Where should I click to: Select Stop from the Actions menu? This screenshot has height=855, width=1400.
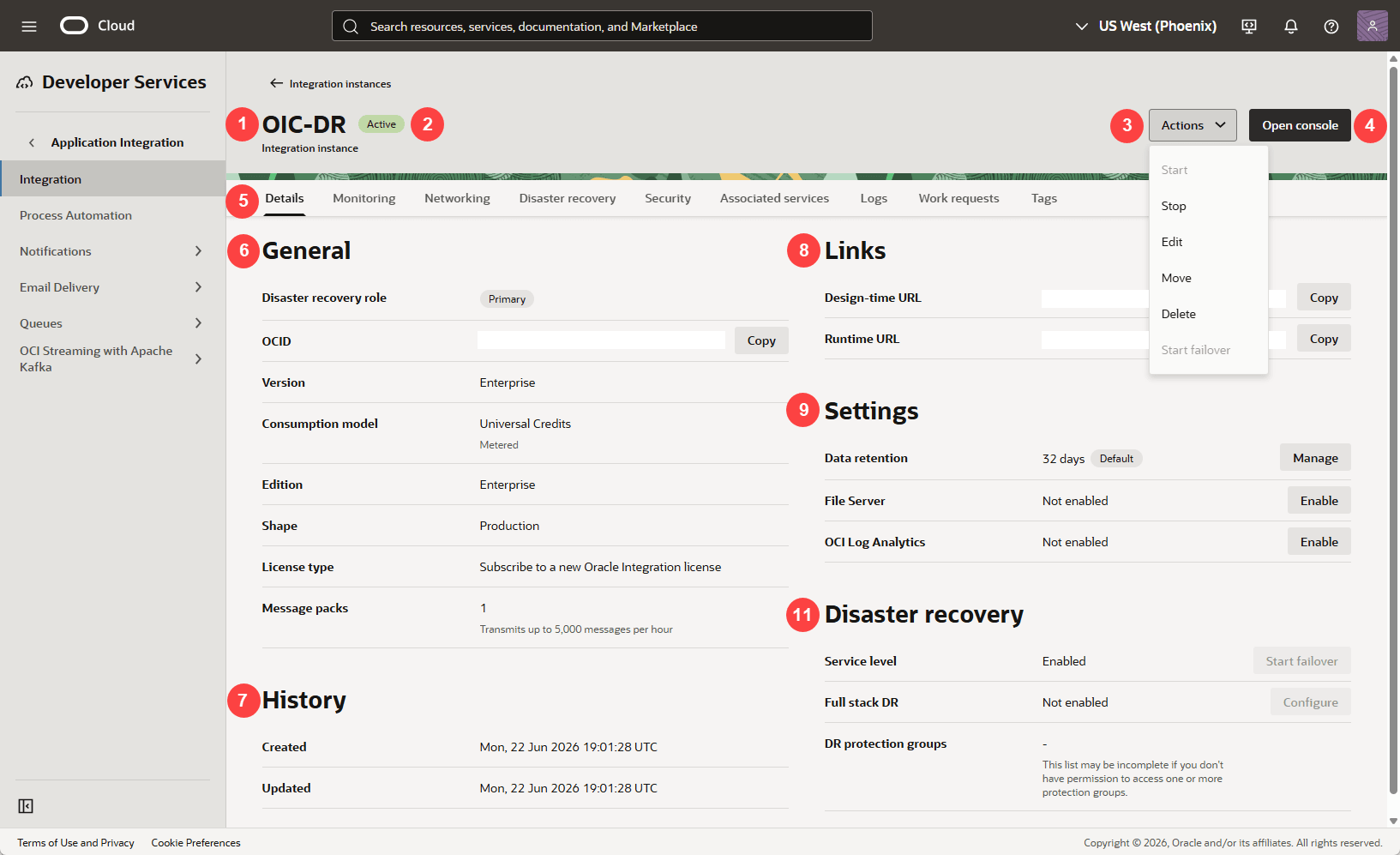coord(1208,206)
